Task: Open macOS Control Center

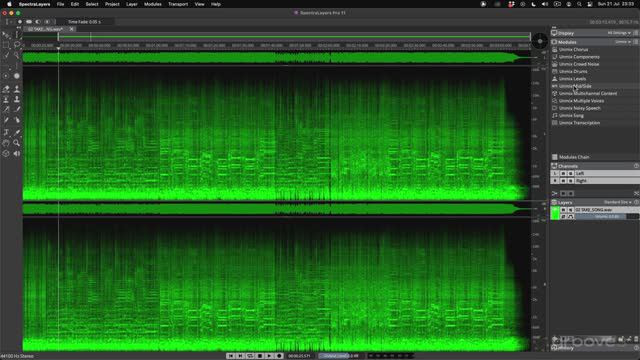Action: [x=590, y=4]
